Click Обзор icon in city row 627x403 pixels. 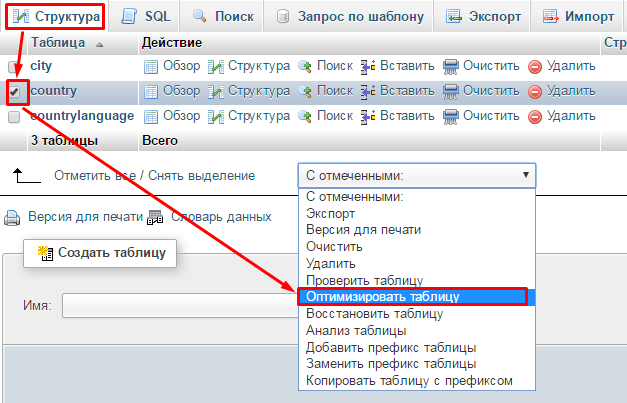[151, 67]
